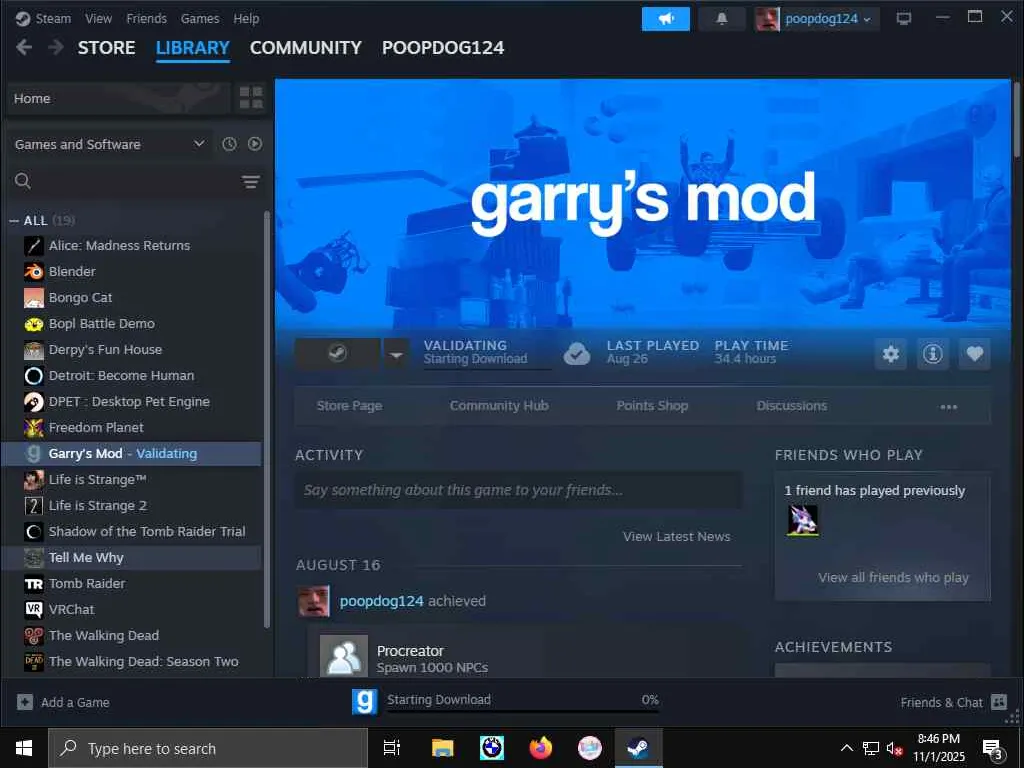Select DPET : Desktop Pet Engine
The width and height of the screenshot is (1024, 768).
(132, 402)
